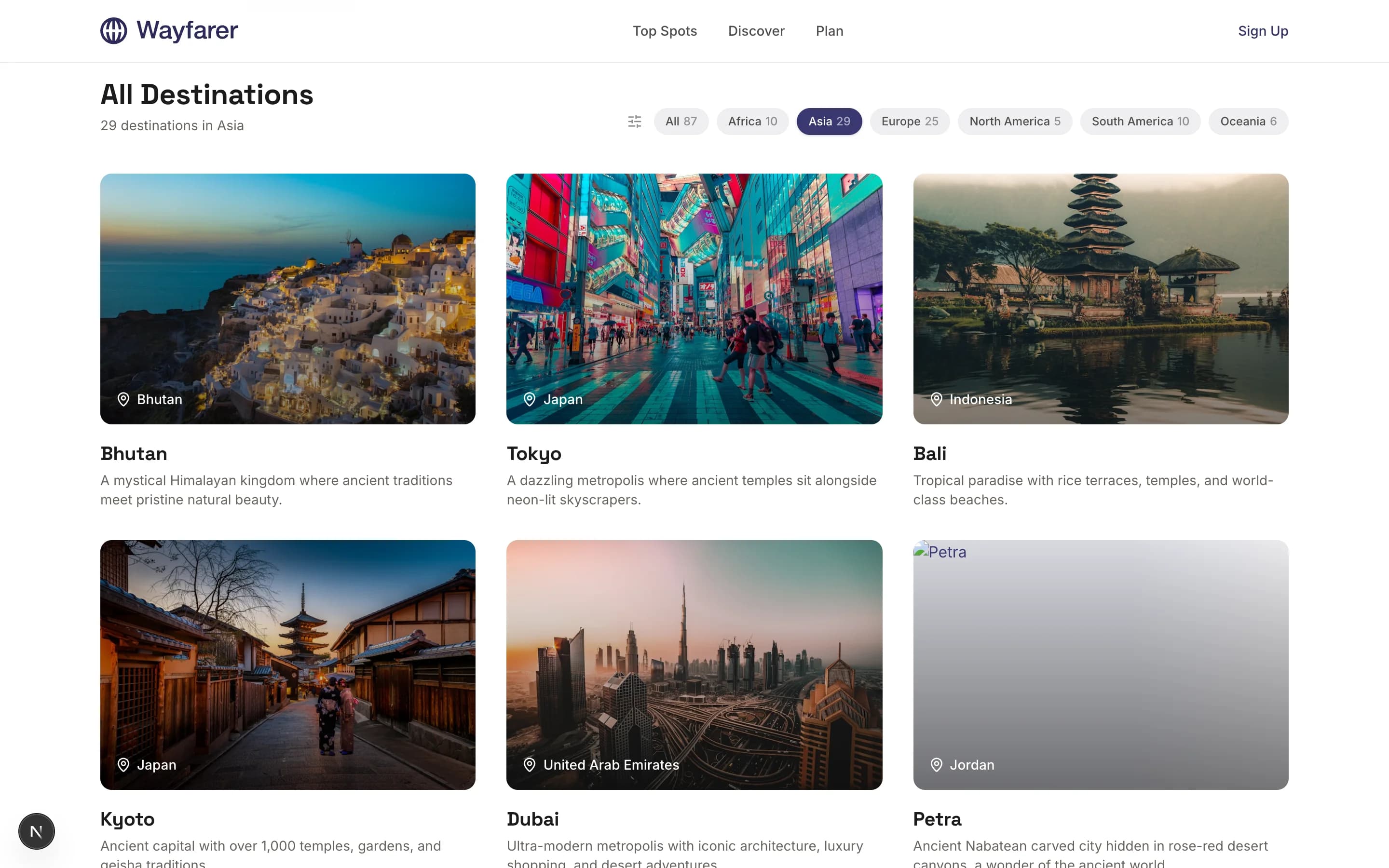The width and height of the screenshot is (1389, 868).
Task: Click the Jordan location pin on Petra card
Action: click(x=936, y=765)
